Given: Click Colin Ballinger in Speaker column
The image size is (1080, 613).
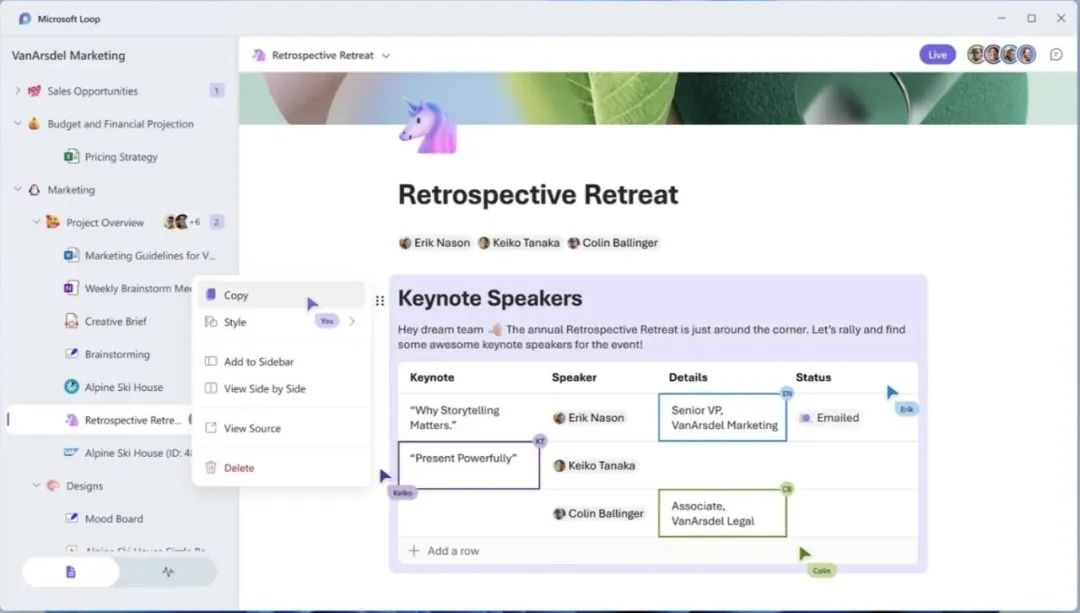Looking at the screenshot, I should [599, 513].
